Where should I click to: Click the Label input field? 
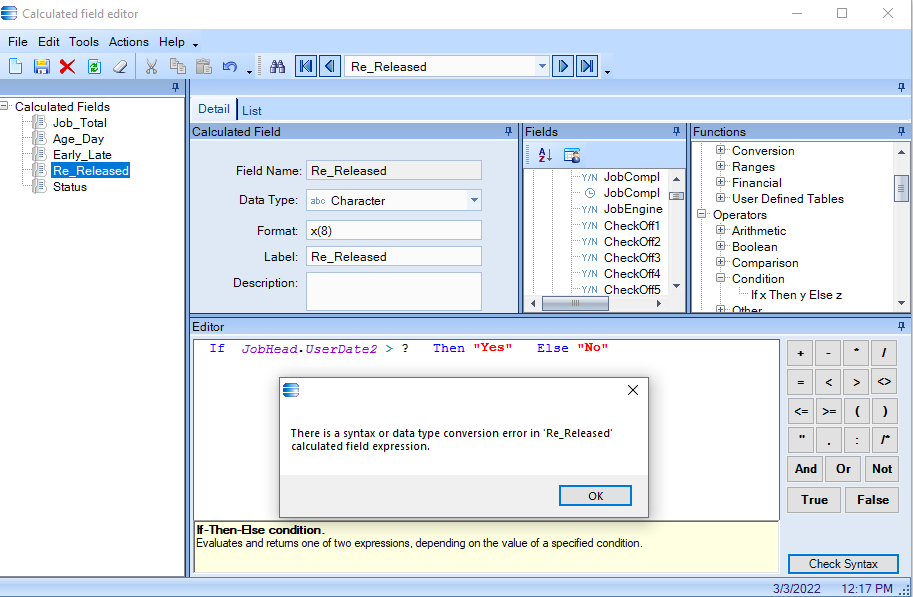(394, 257)
